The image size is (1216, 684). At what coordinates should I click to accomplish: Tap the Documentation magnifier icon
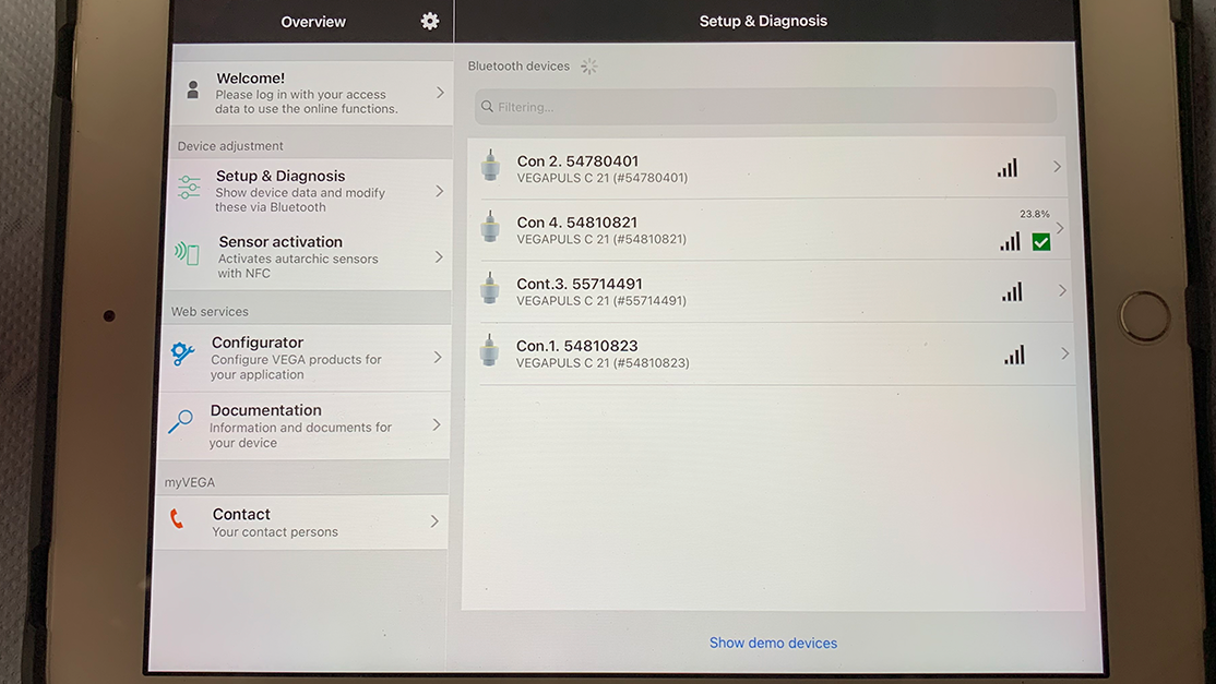pyautogui.click(x=180, y=422)
